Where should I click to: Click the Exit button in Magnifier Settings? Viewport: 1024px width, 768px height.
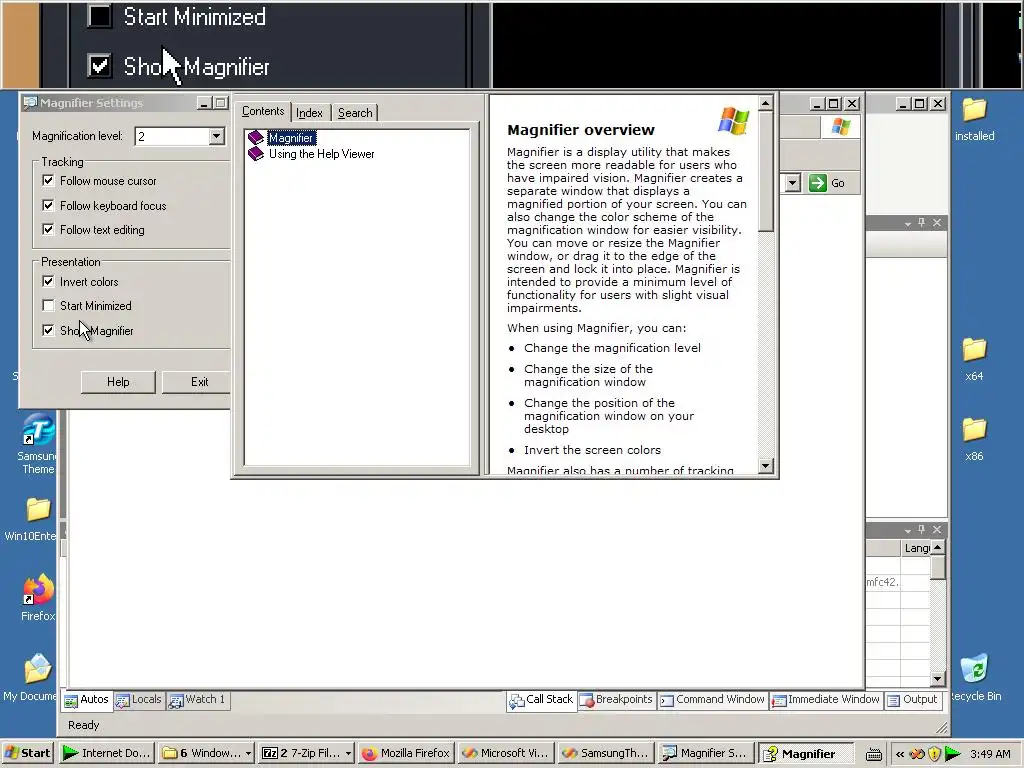point(198,382)
